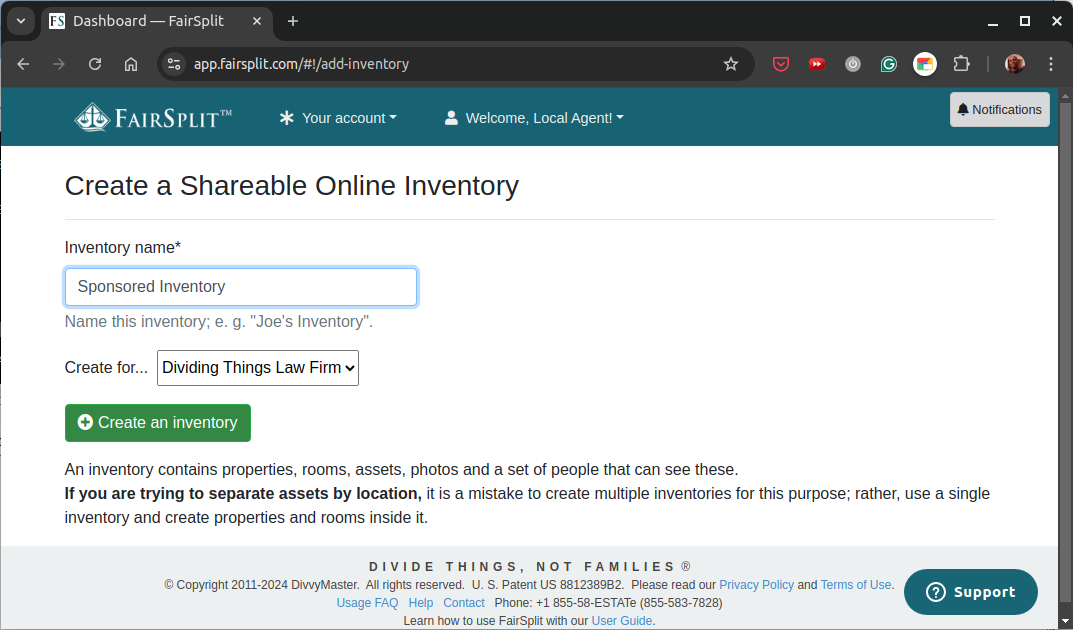Click the plus icon on Create button
This screenshot has width=1073, height=630.
click(85, 422)
